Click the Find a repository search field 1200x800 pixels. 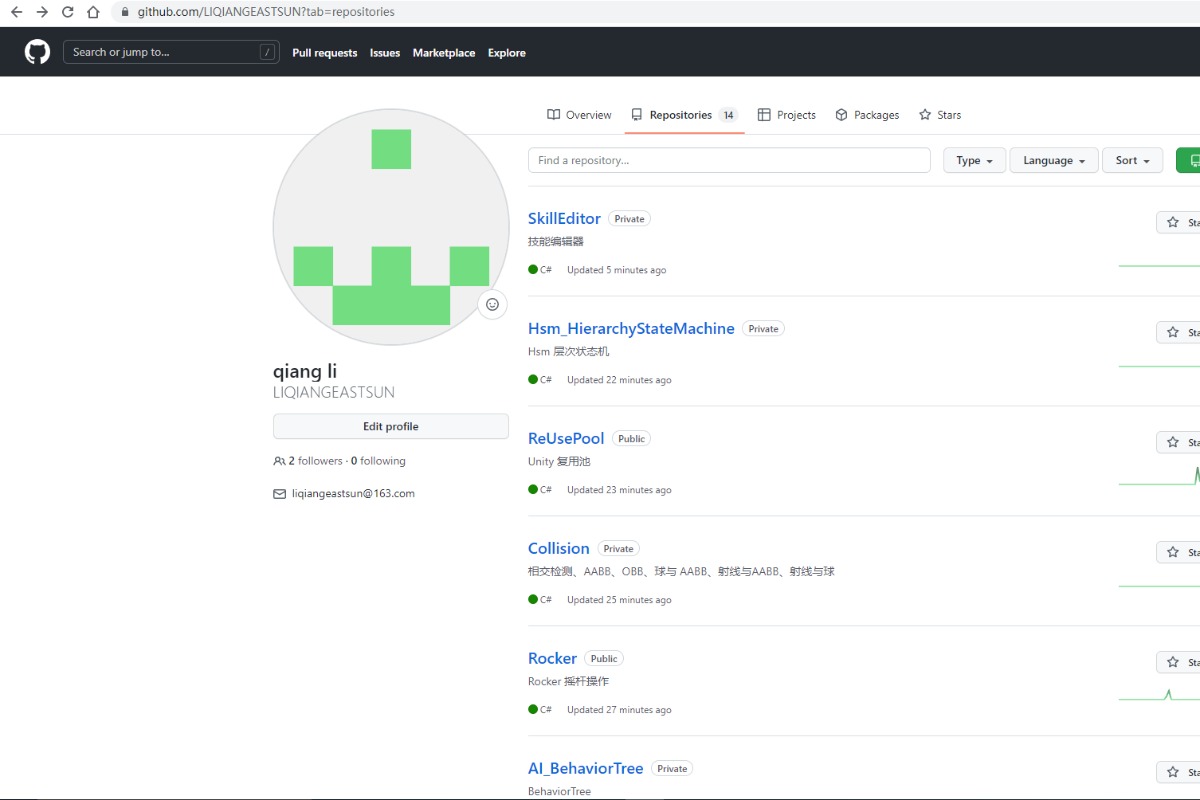click(x=729, y=160)
